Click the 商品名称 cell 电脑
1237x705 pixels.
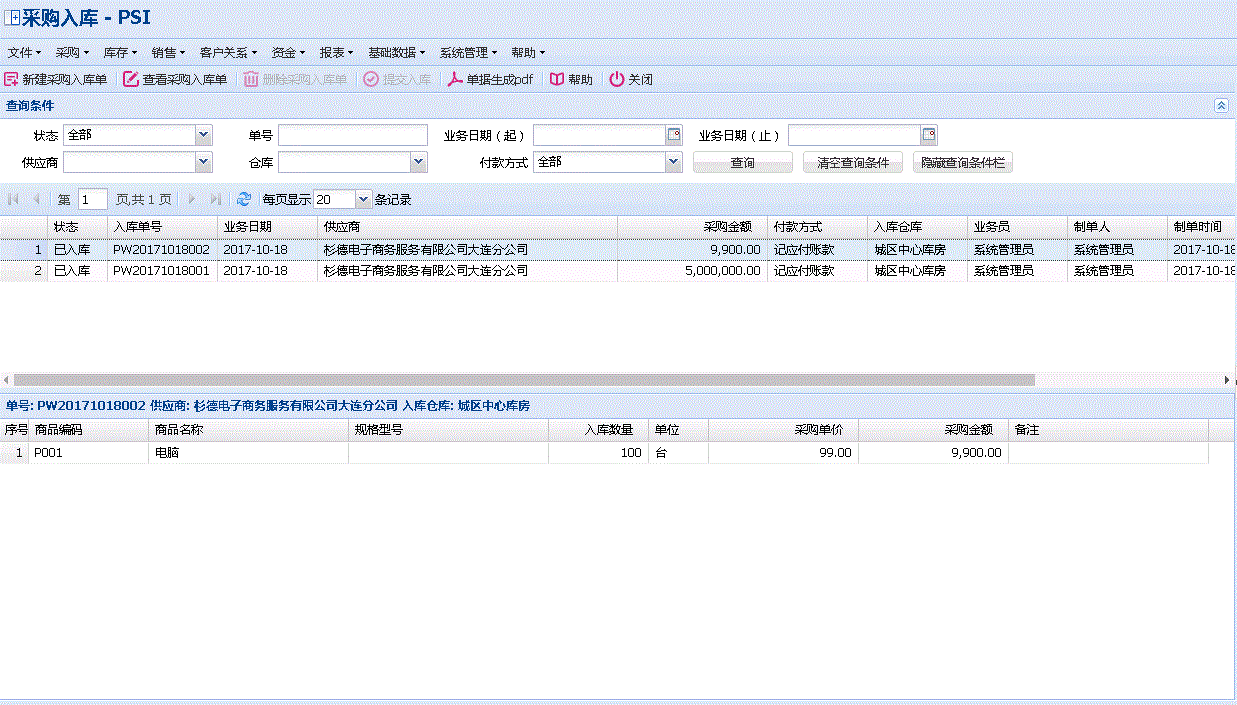(248, 453)
